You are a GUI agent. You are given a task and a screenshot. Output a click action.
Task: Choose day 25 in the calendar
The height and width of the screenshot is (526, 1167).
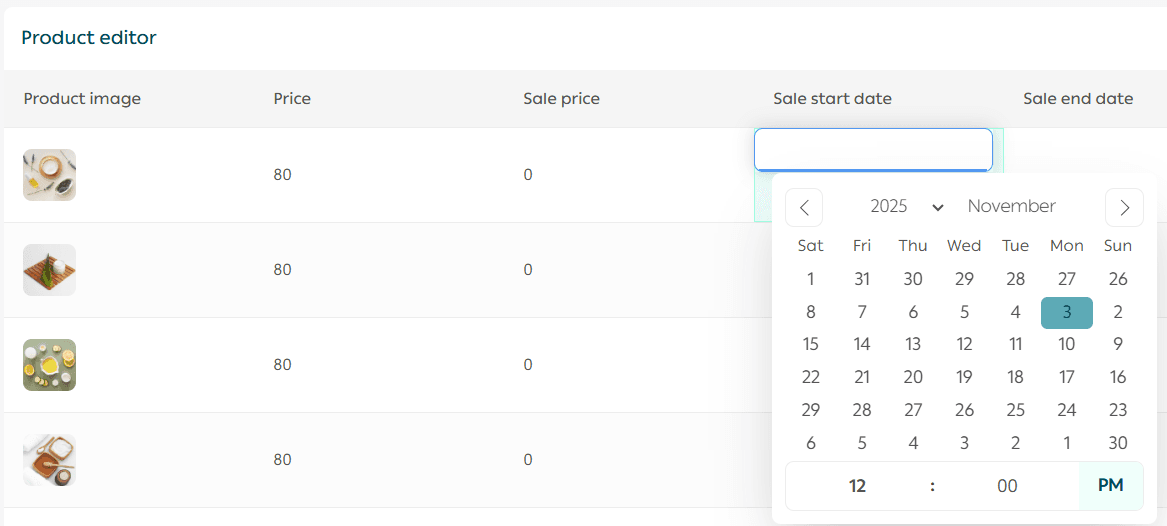(x=1015, y=410)
